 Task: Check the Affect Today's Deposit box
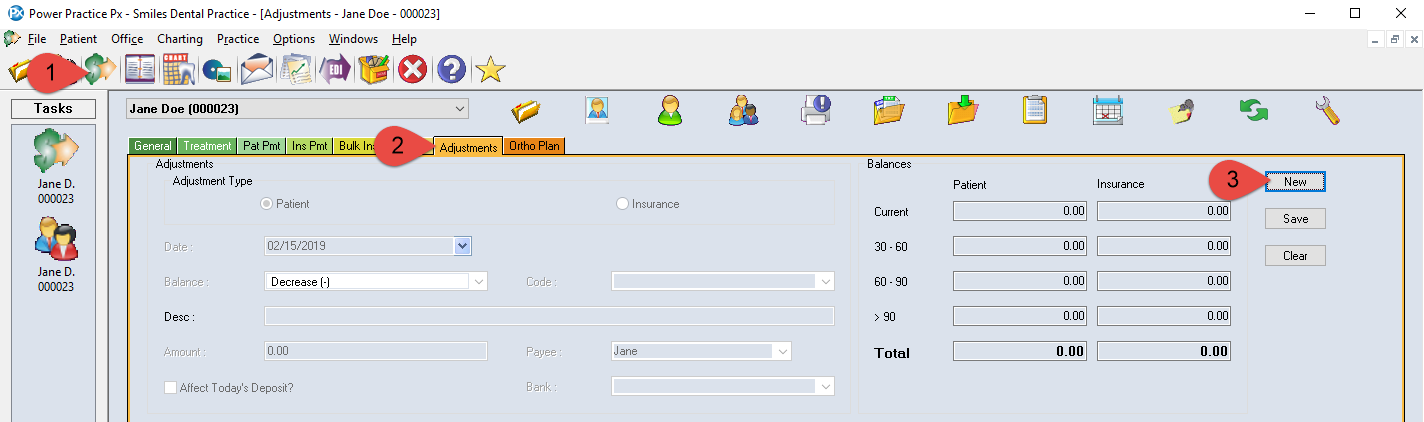(171, 388)
